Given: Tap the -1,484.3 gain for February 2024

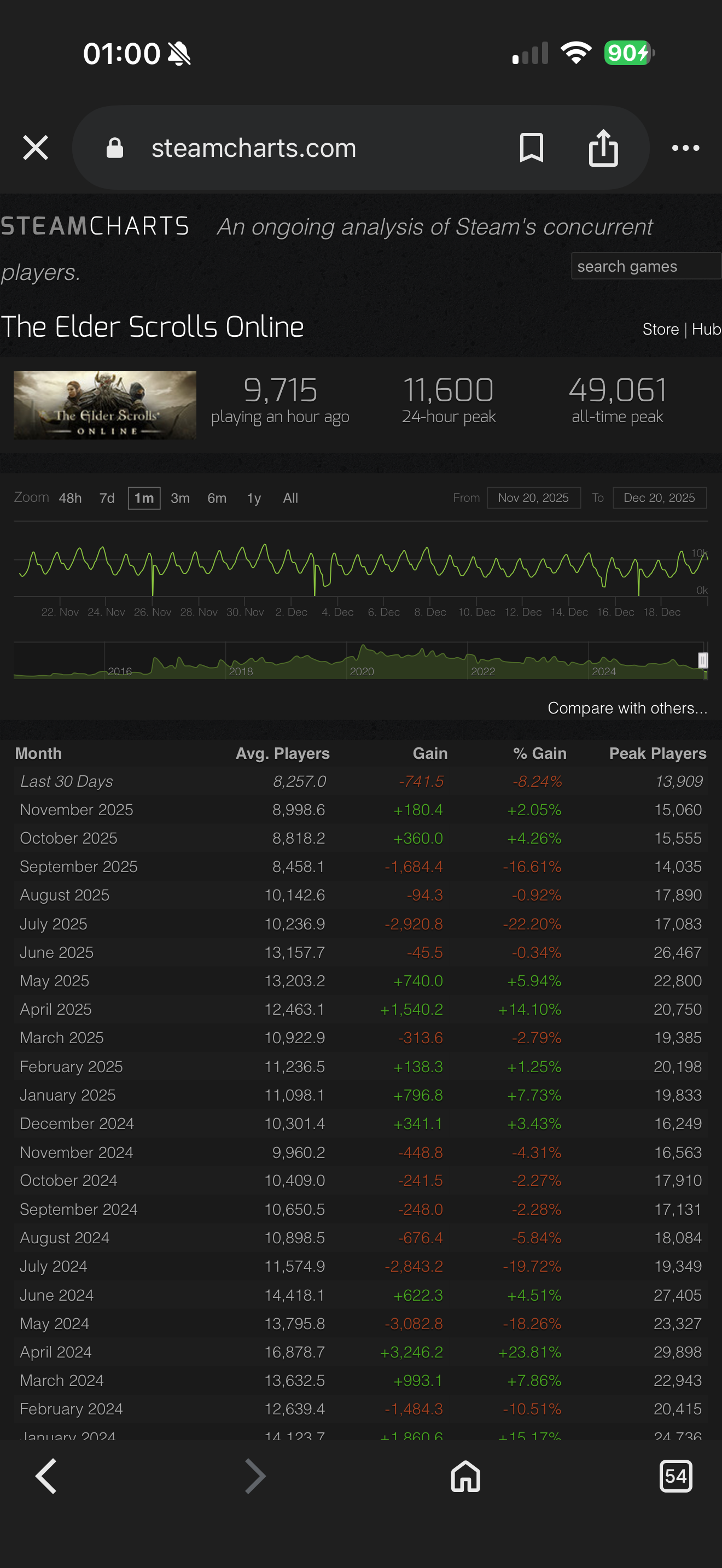Looking at the screenshot, I should click(414, 1408).
